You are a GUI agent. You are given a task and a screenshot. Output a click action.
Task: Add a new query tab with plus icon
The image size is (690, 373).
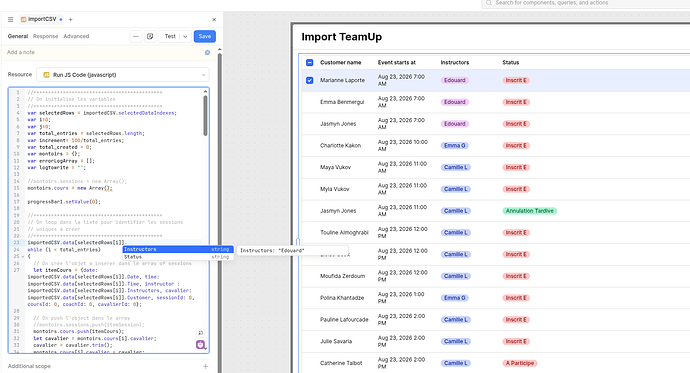click(70, 19)
